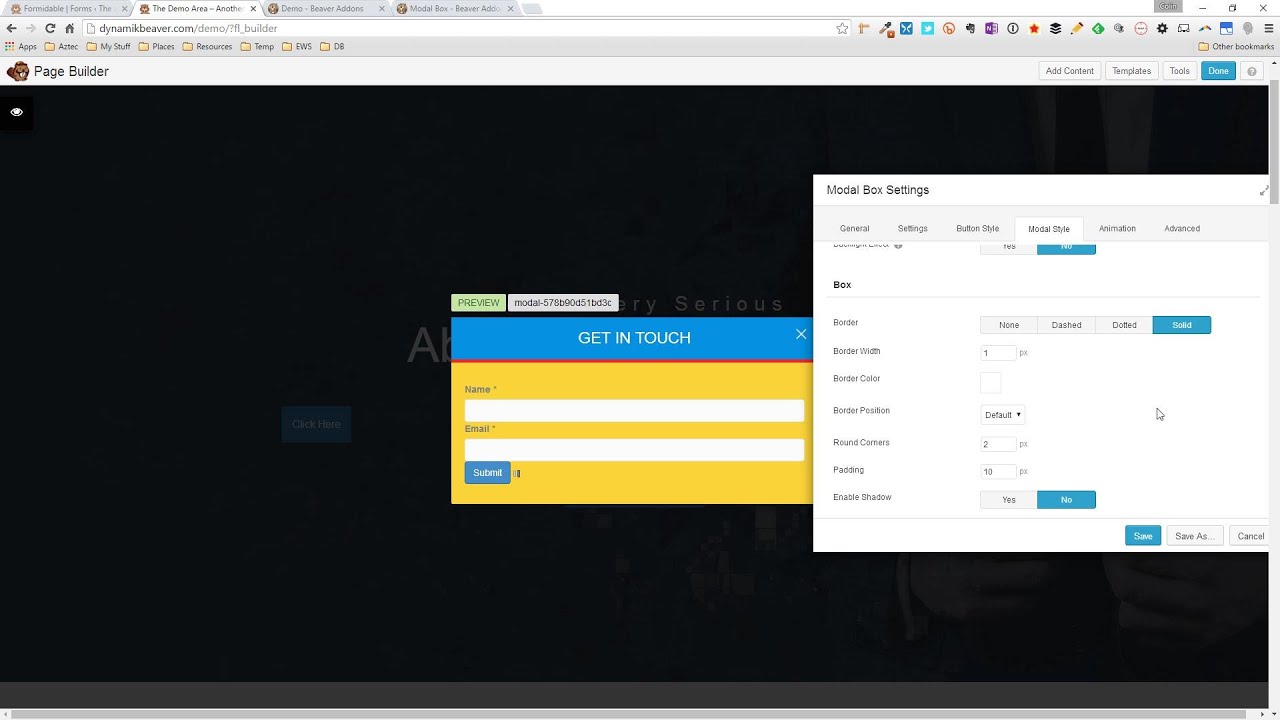Click the ruler extension icon in the toolbar
The height and width of the screenshot is (720, 1280).
[863, 29]
